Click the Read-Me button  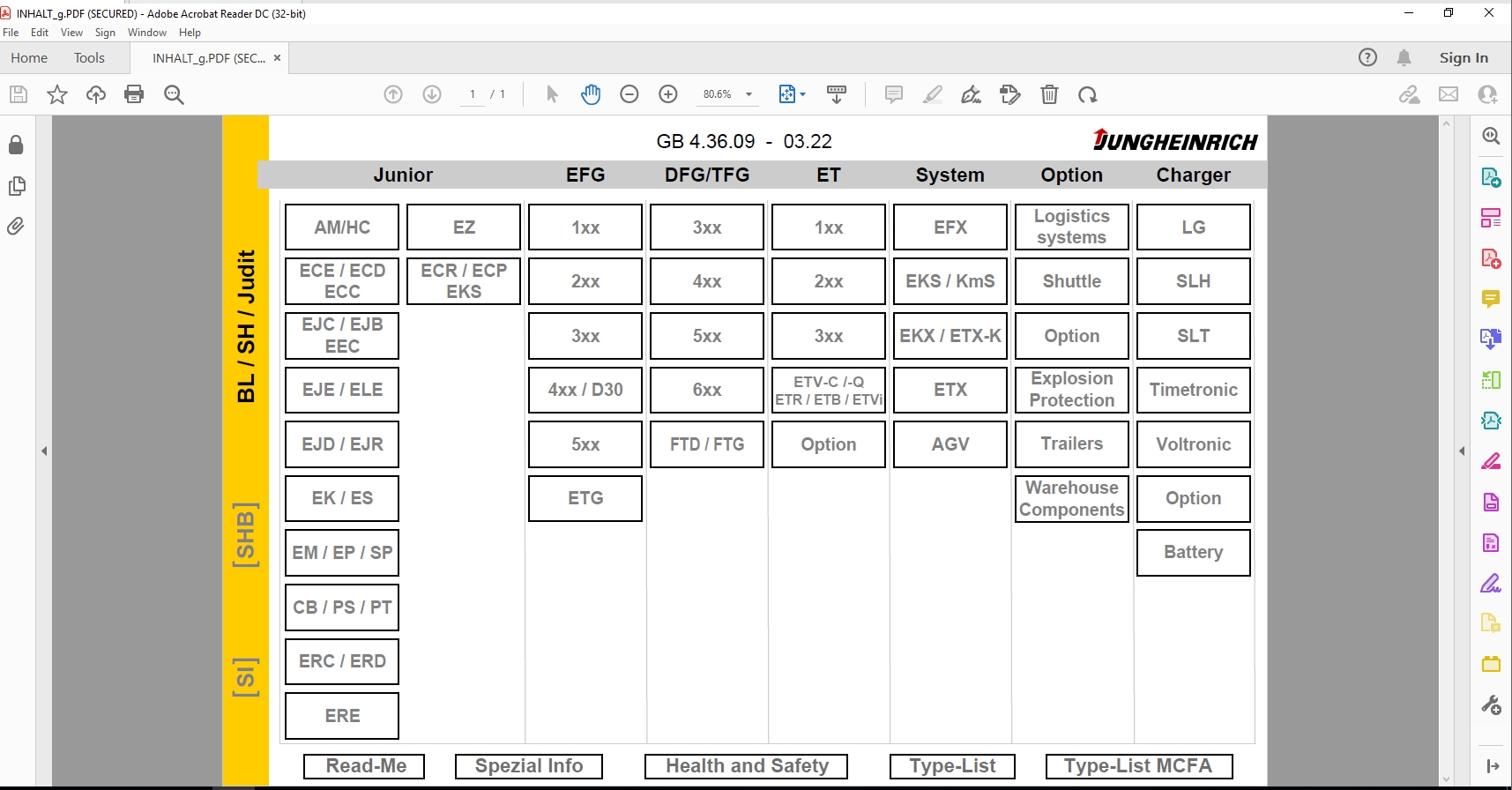(x=364, y=766)
